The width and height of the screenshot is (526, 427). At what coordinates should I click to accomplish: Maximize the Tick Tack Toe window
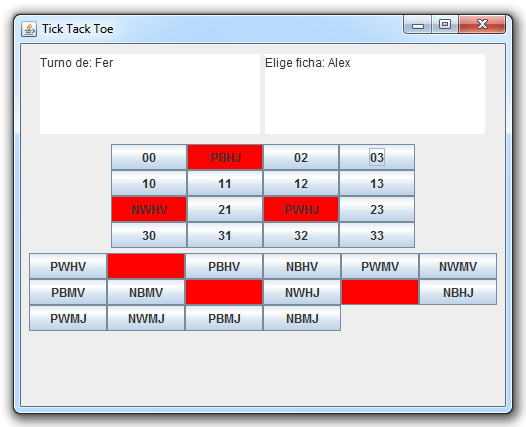(x=445, y=24)
